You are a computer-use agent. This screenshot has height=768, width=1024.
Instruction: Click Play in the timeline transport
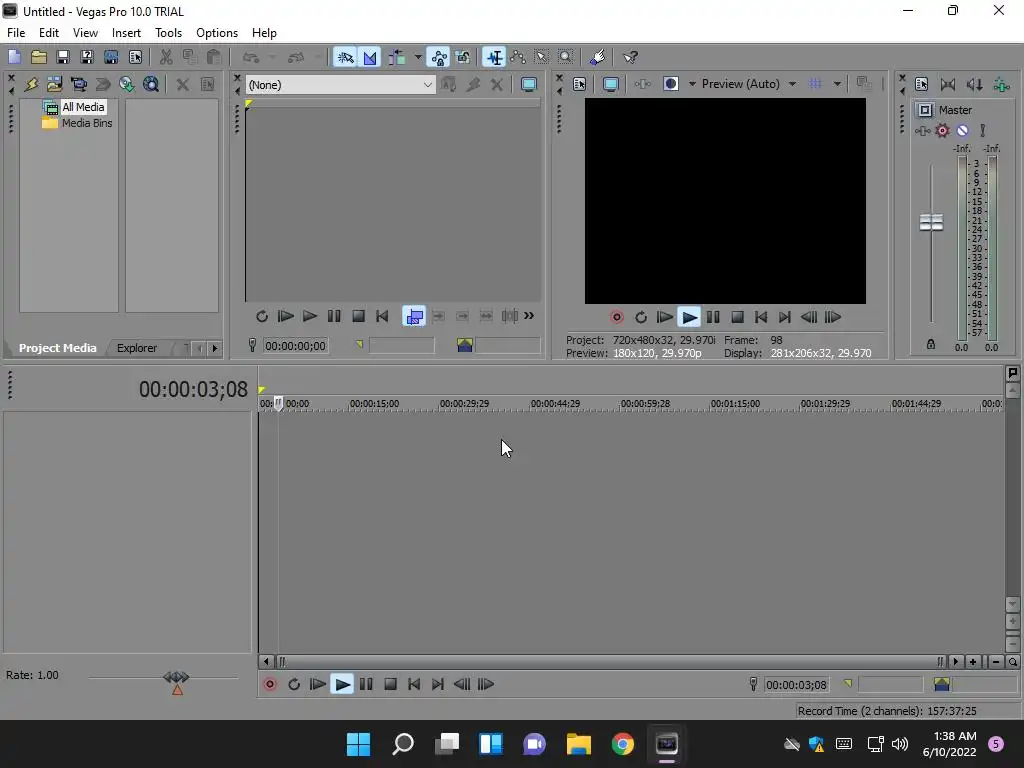pos(342,684)
